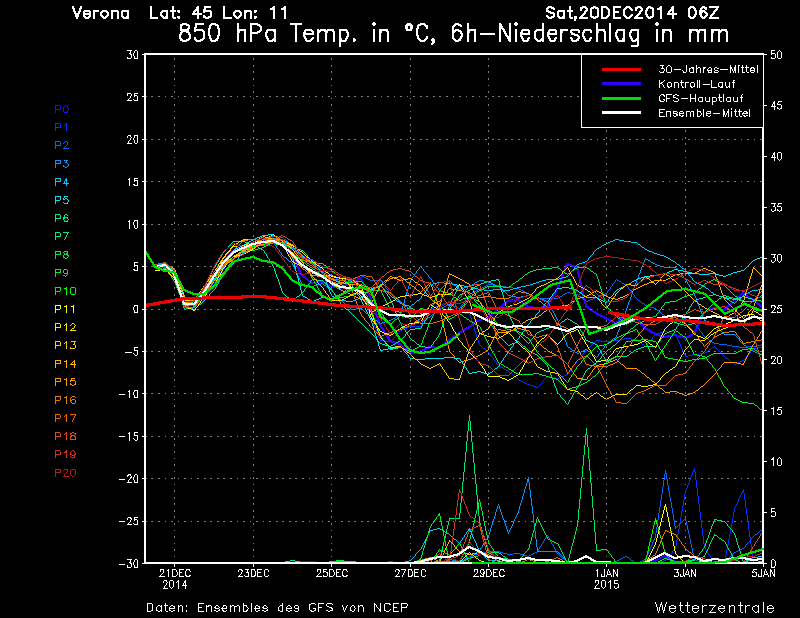800x618 pixels.
Task: Click the -15 value on the temperature axis
Action: [x=129, y=437]
